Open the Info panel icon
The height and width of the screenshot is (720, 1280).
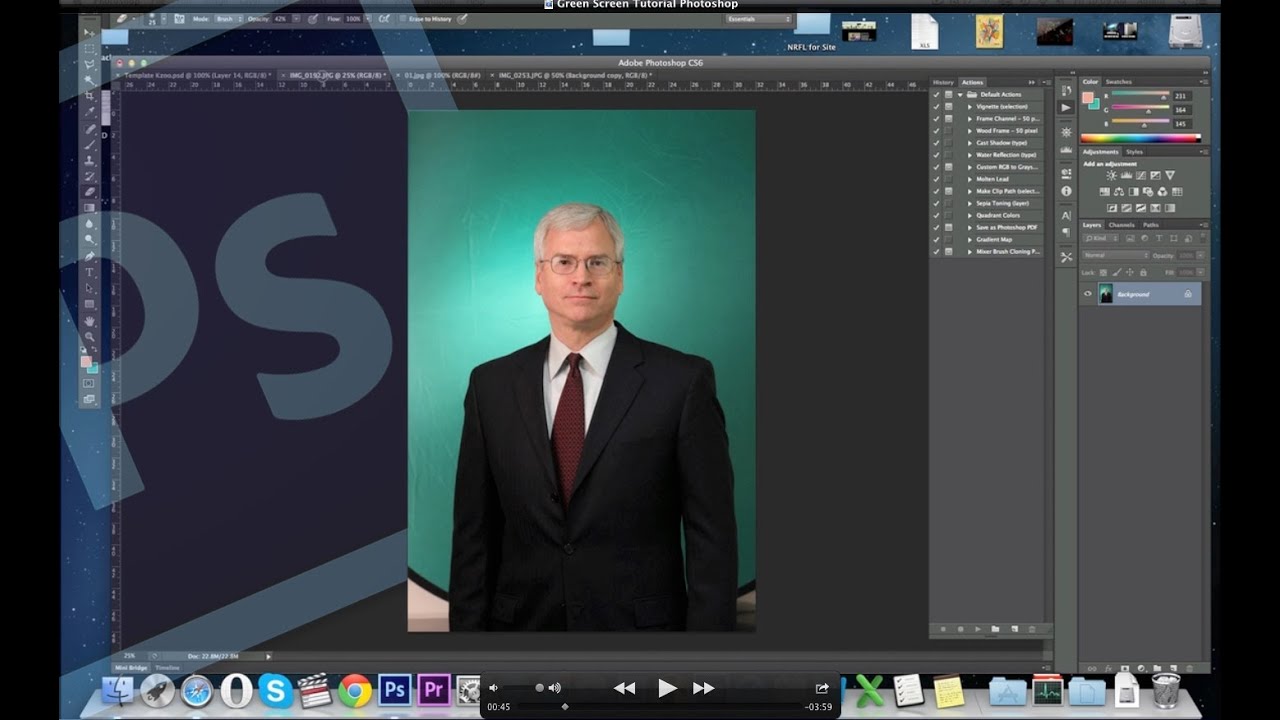point(1066,191)
